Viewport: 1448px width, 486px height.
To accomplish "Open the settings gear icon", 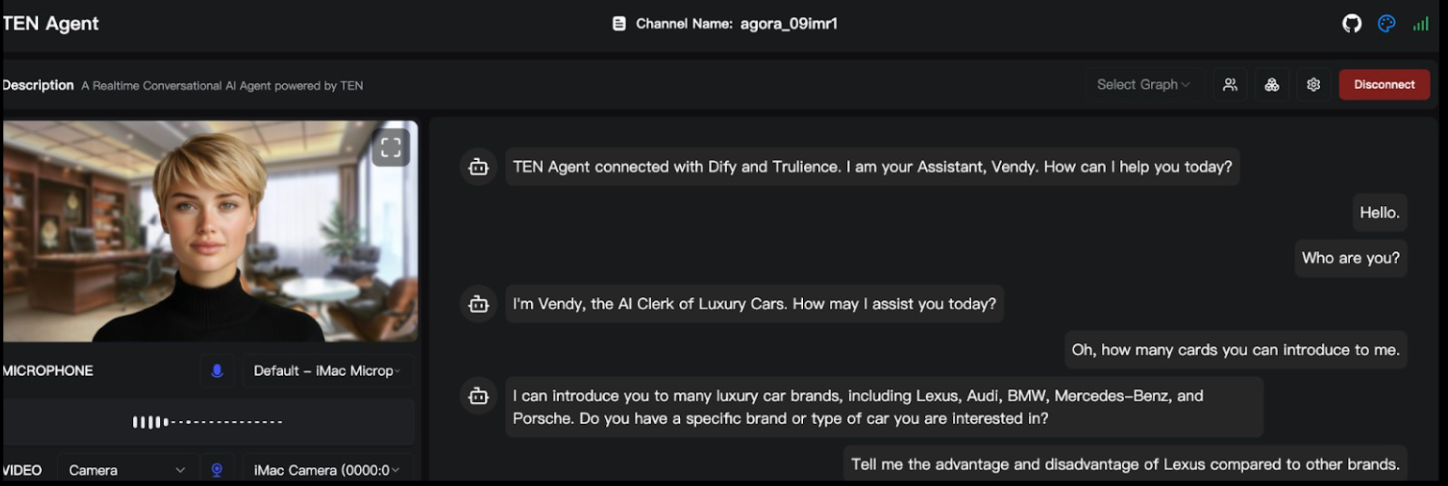I will tap(1314, 85).
